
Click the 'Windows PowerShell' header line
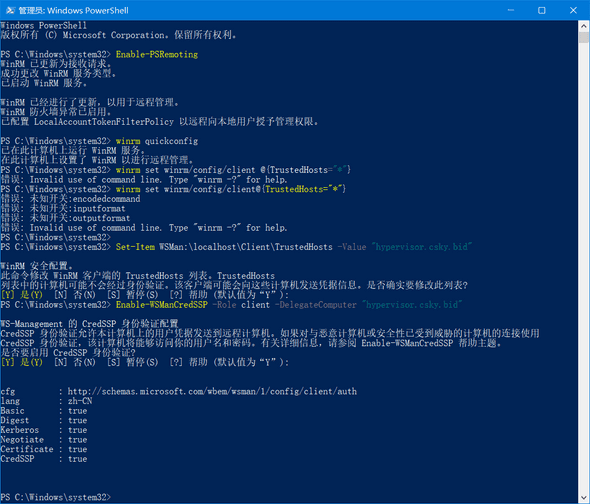tap(44, 26)
